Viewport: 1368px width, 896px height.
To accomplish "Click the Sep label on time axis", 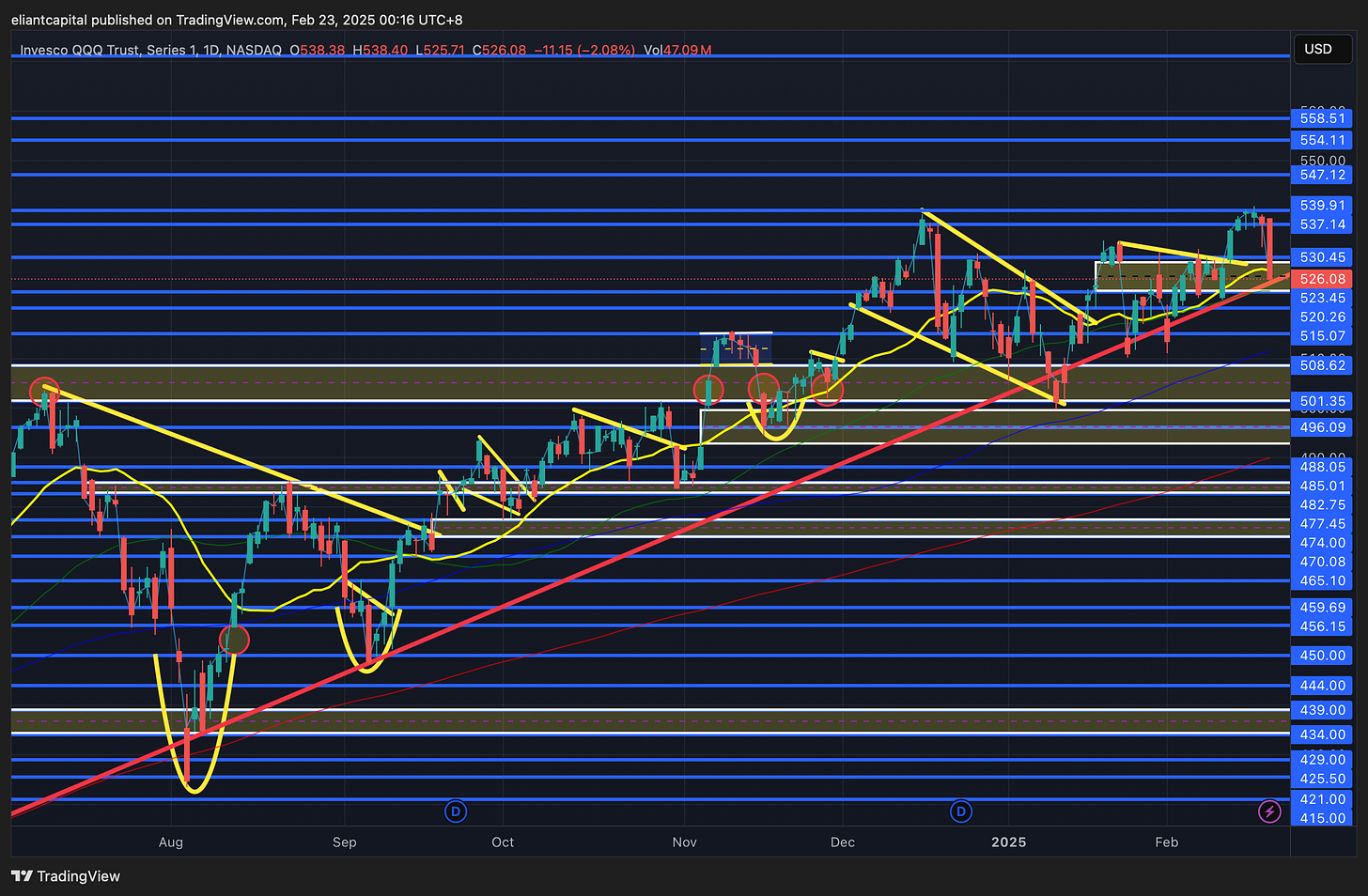I will (345, 842).
